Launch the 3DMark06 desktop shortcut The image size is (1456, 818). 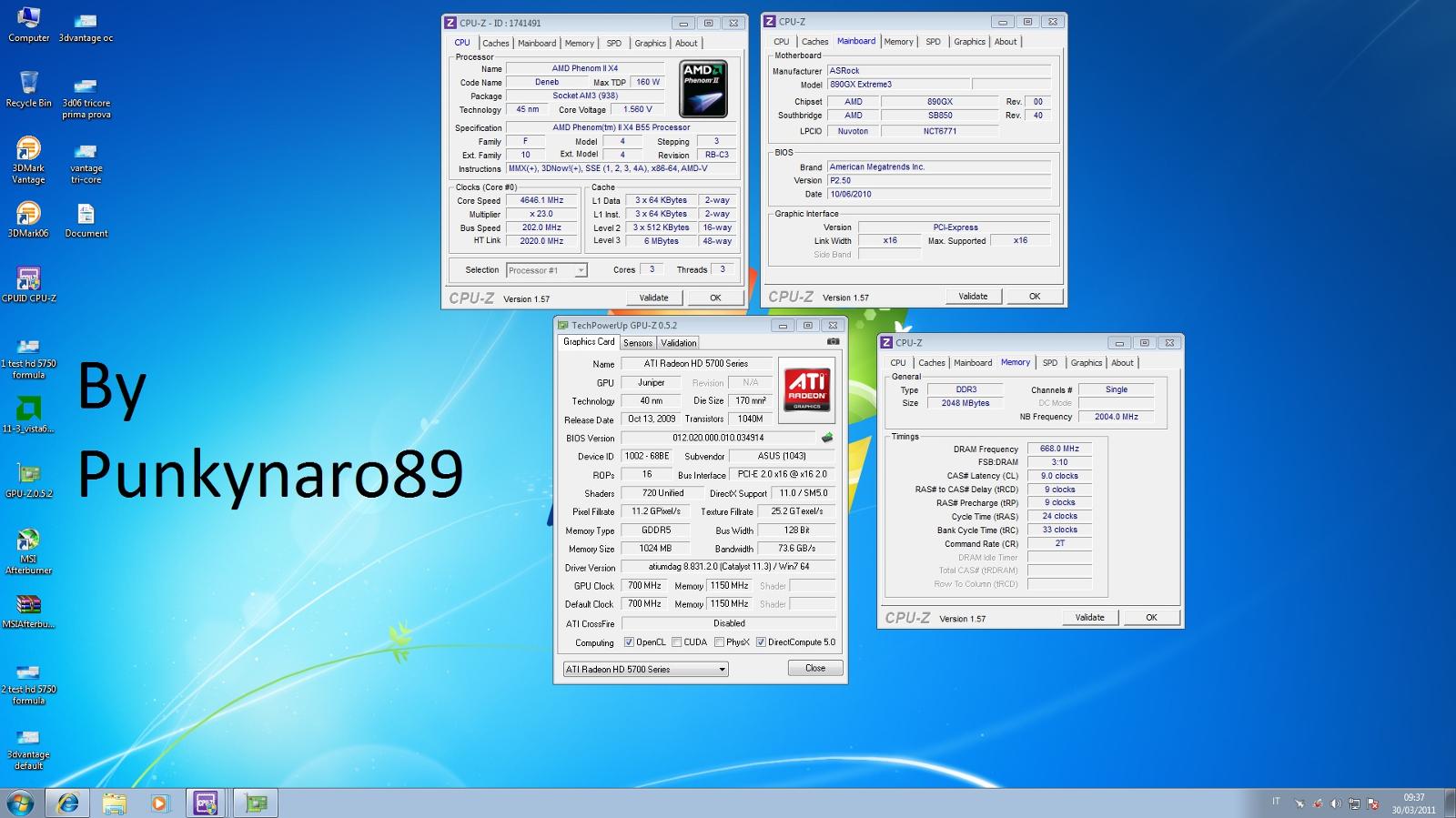point(28,219)
